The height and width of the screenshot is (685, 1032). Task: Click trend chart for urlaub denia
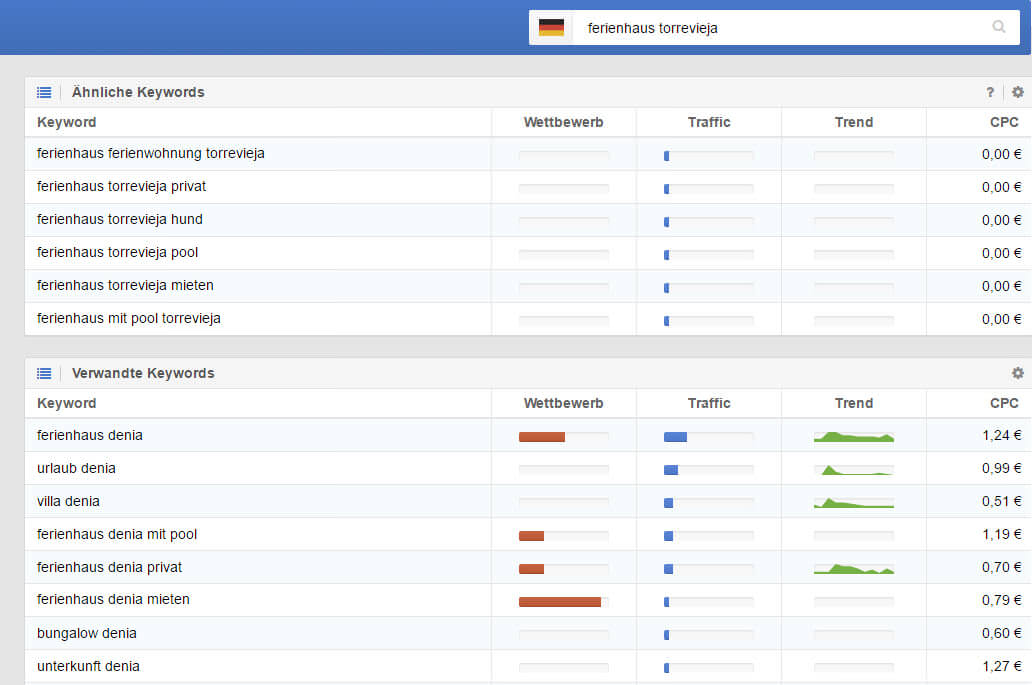coord(854,469)
